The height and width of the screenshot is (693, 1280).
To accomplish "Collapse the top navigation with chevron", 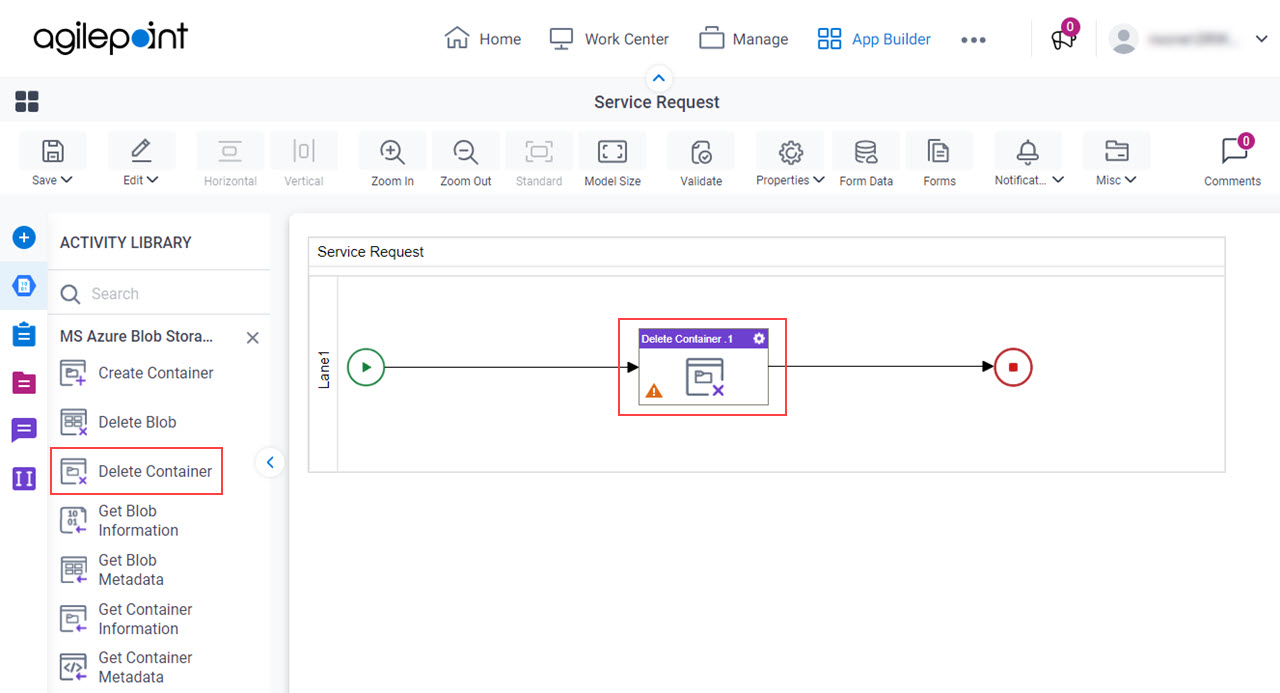I will [x=658, y=78].
